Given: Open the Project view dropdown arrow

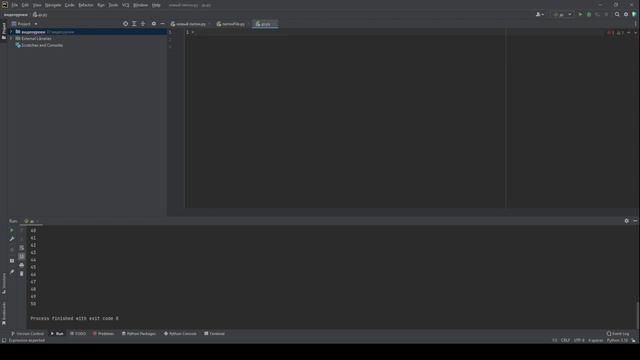Looking at the screenshot, I should [x=36, y=24].
